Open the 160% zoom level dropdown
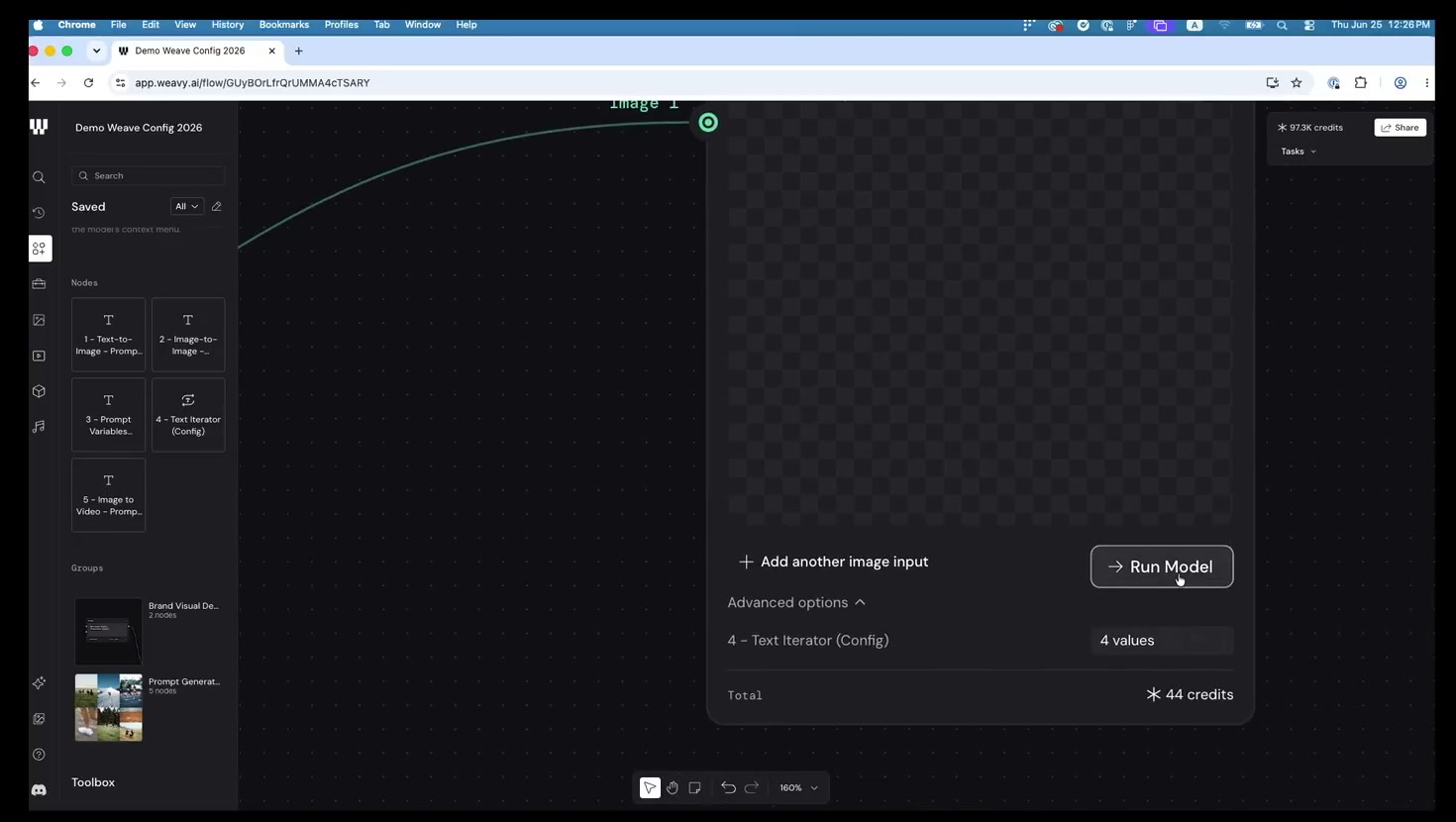The image size is (1456, 822). coord(798,787)
